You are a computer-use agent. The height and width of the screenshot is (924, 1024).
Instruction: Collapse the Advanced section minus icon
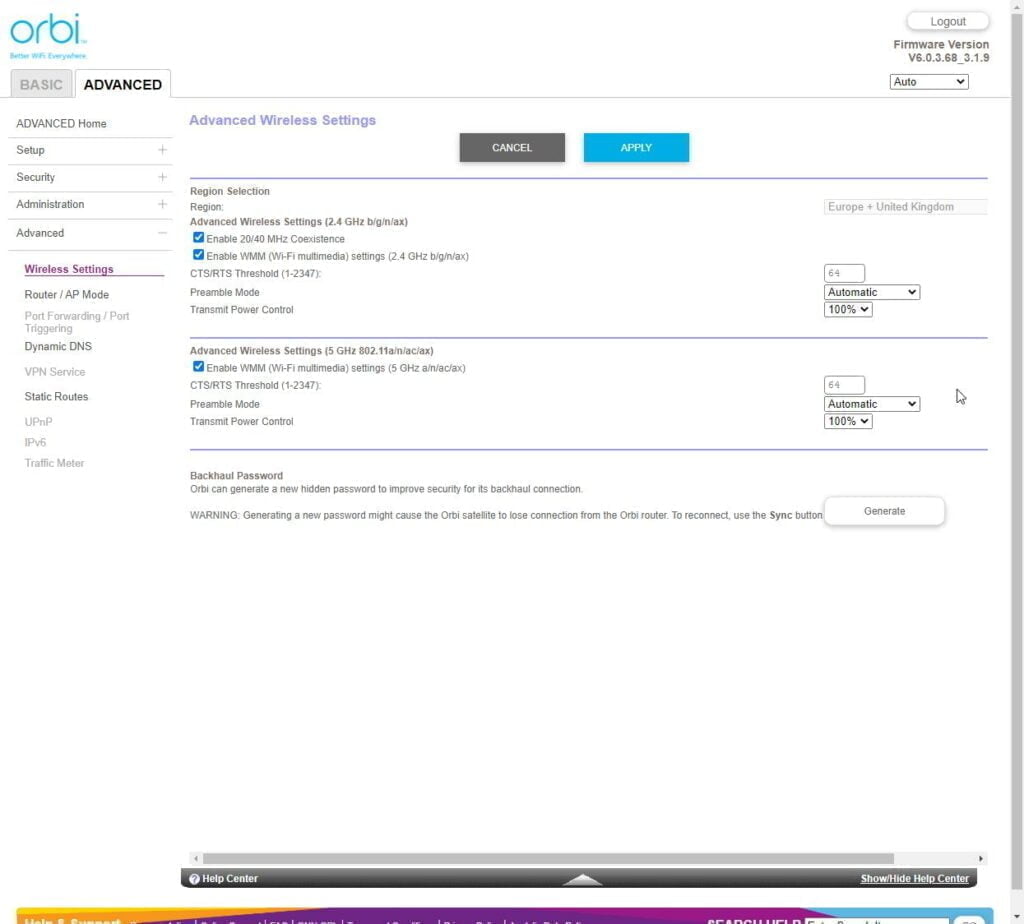pos(162,233)
